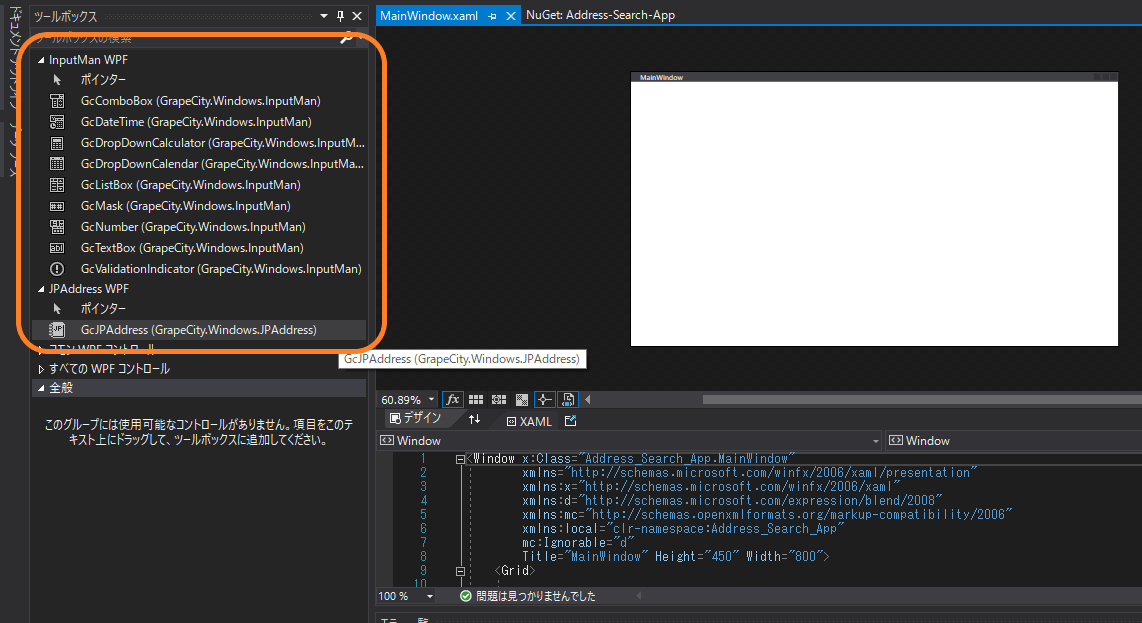Toggle the platform-only XAML button
Viewport: 1142px width, 623px height.
click(x=567, y=399)
